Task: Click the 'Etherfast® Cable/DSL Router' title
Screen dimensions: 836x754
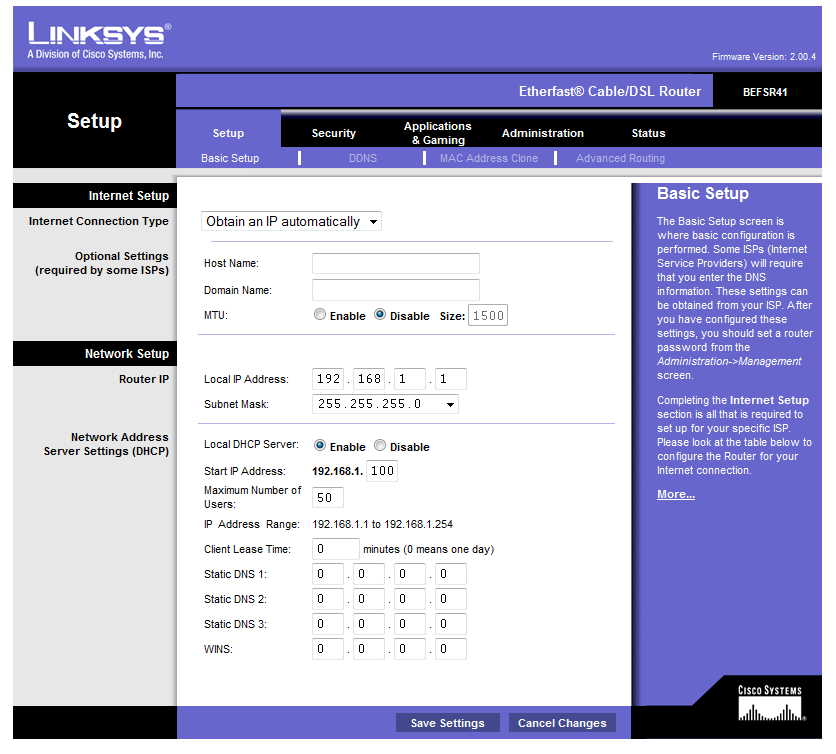Action: (x=610, y=91)
